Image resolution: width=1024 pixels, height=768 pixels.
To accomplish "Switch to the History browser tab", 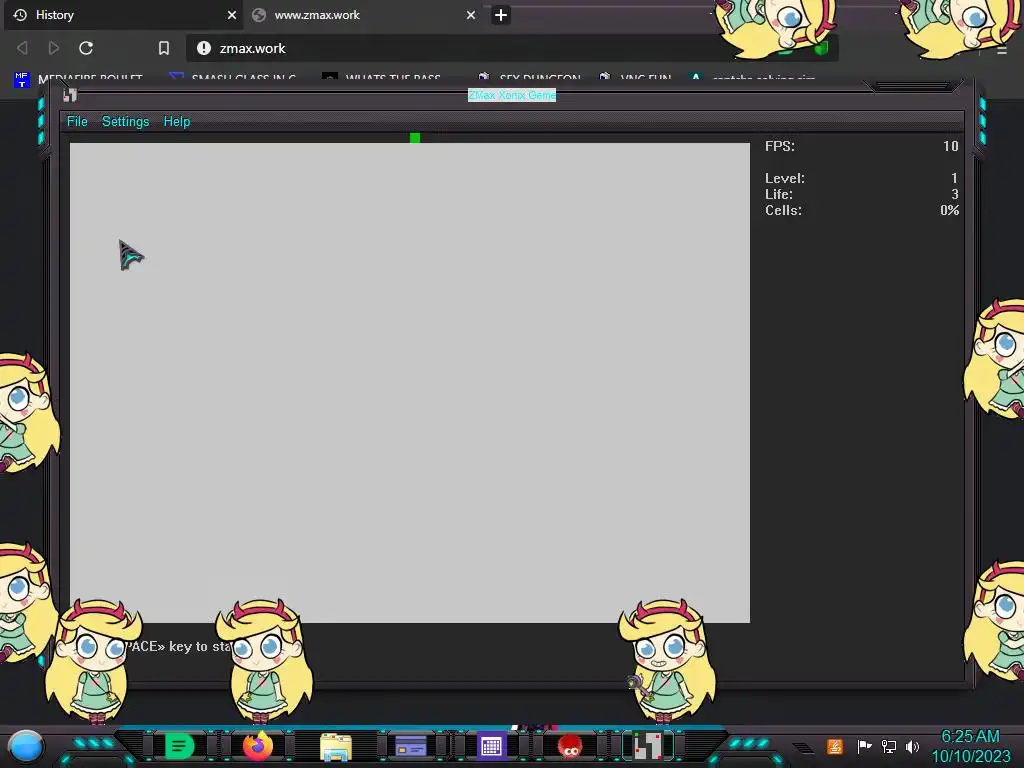I will tap(122, 15).
